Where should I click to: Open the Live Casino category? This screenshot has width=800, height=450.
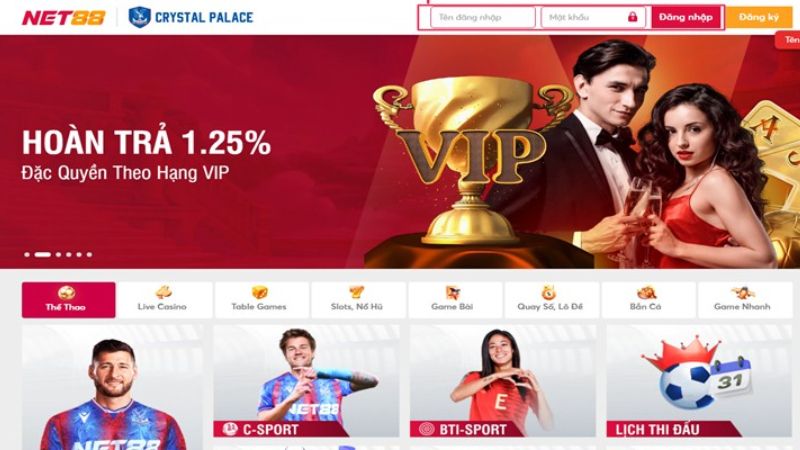click(164, 300)
